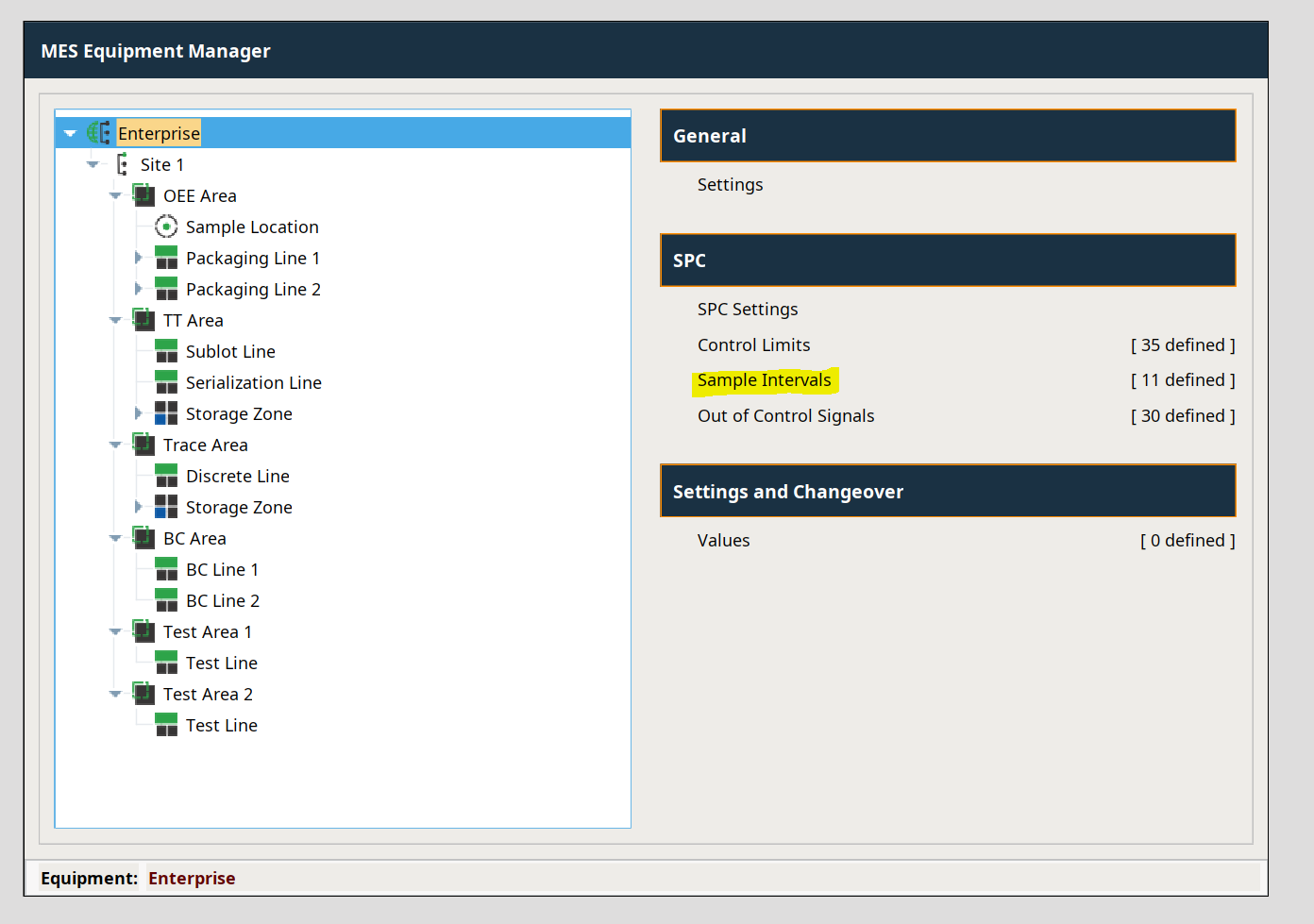Click the Enterprise globe icon
This screenshot has width=1314, height=924.
click(98, 133)
